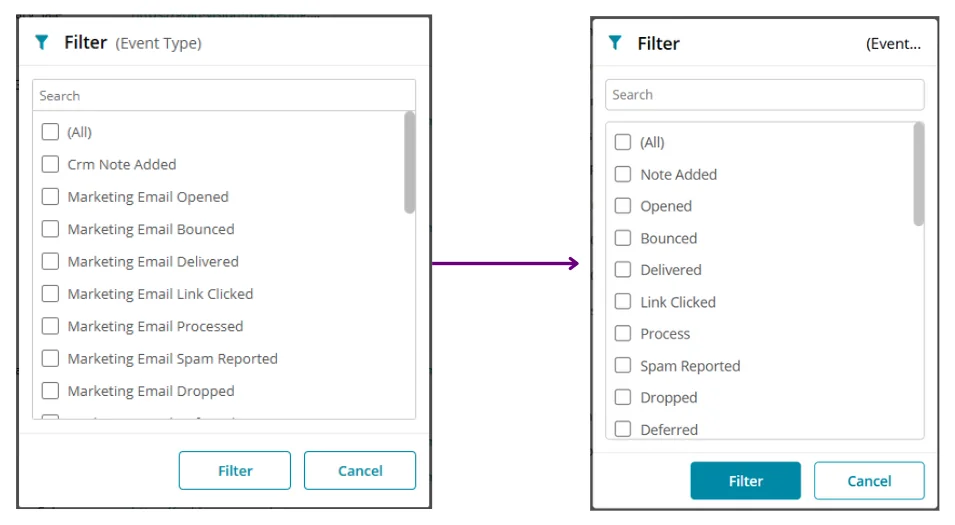Tick the Deferred checkbox

623,430
